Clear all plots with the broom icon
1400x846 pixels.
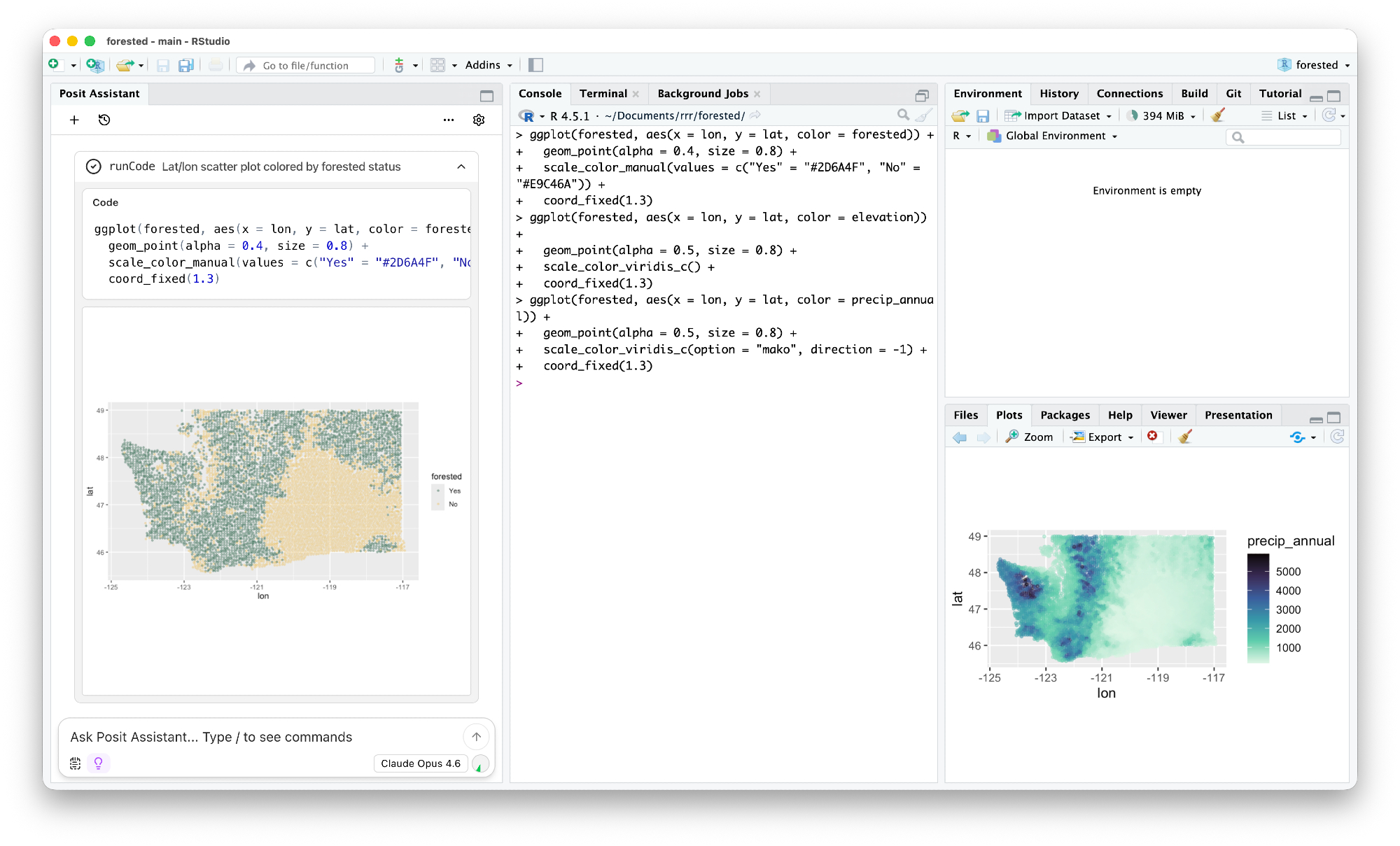[x=1185, y=437]
